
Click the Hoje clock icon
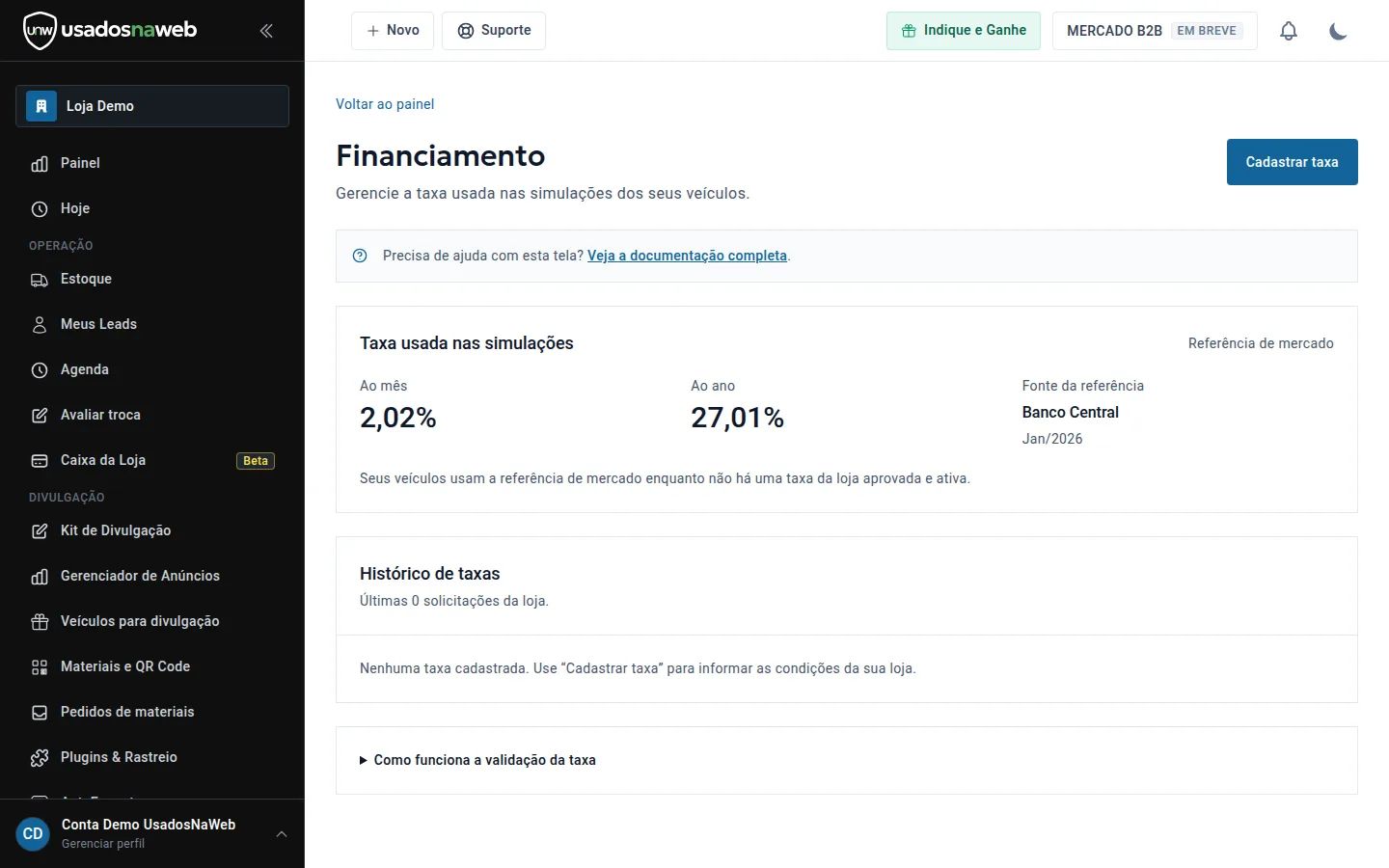point(40,209)
